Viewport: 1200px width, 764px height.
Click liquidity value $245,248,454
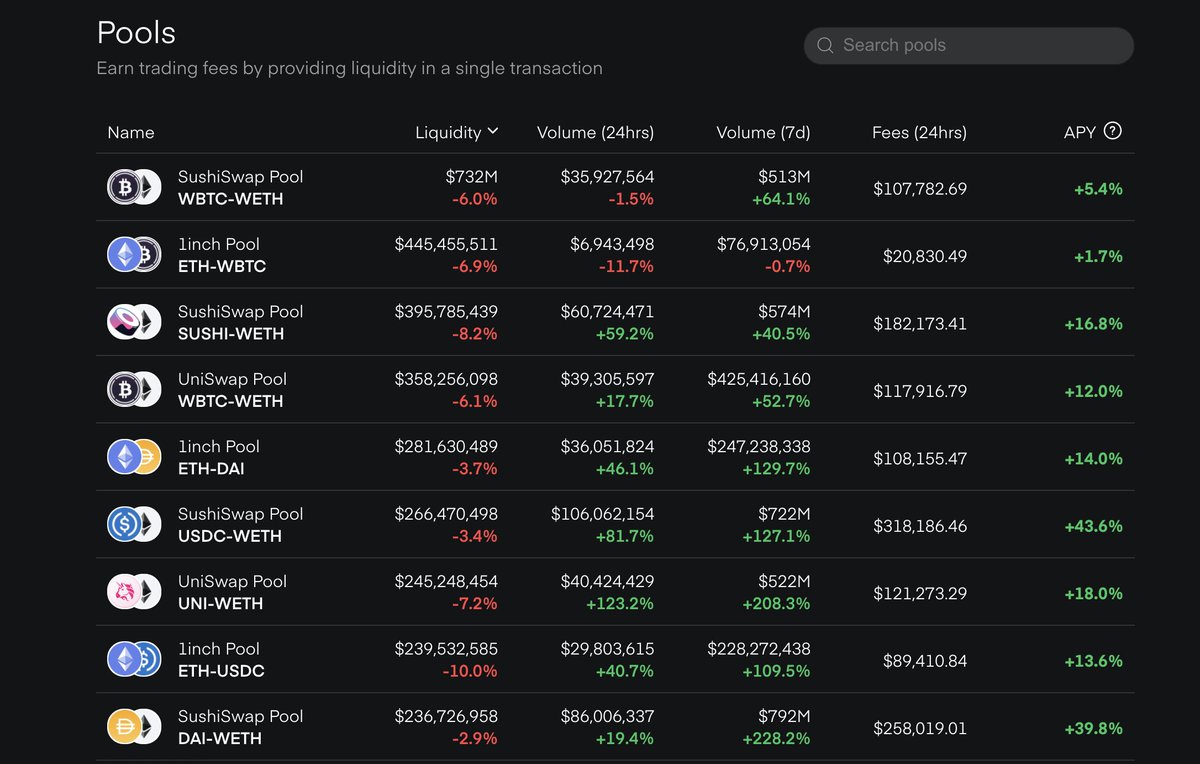point(446,582)
